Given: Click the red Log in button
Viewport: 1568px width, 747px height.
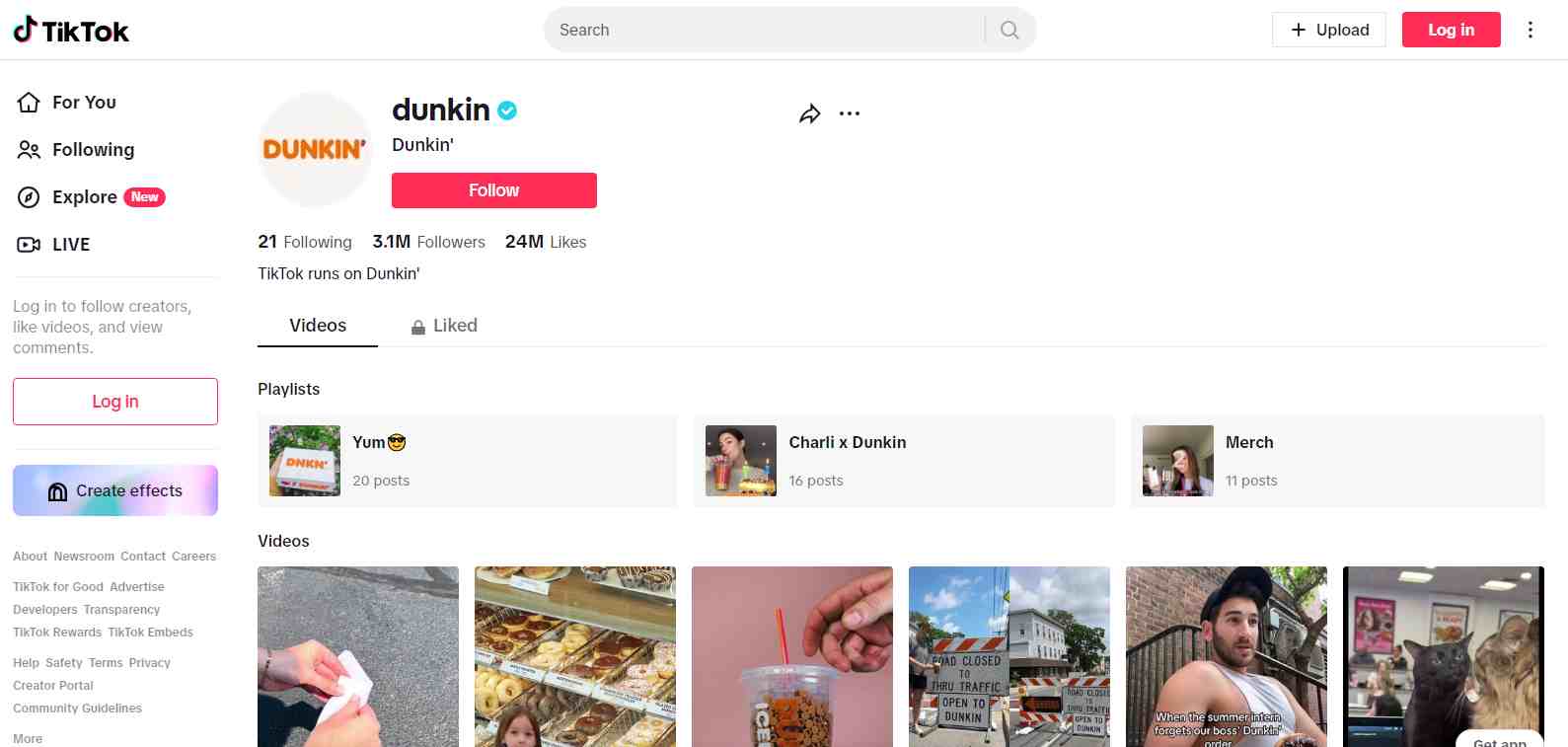Looking at the screenshot, I should [1452, 30].
